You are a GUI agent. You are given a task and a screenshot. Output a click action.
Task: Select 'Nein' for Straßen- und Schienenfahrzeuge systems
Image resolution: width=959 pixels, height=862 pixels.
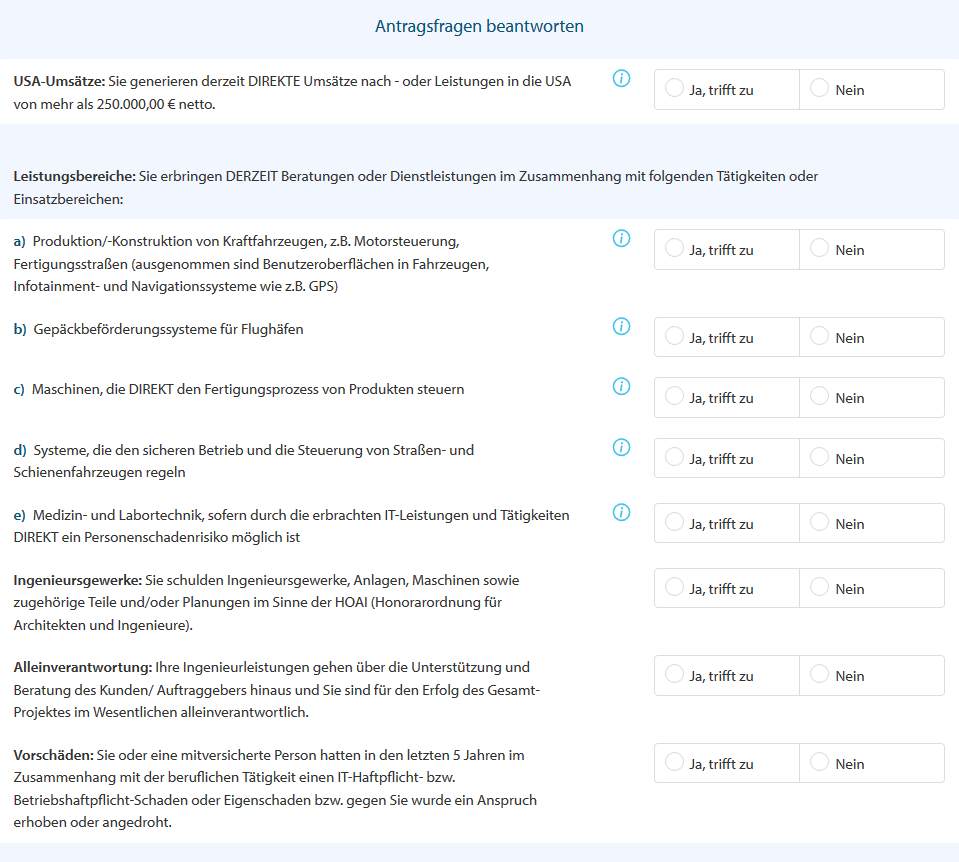820,458
